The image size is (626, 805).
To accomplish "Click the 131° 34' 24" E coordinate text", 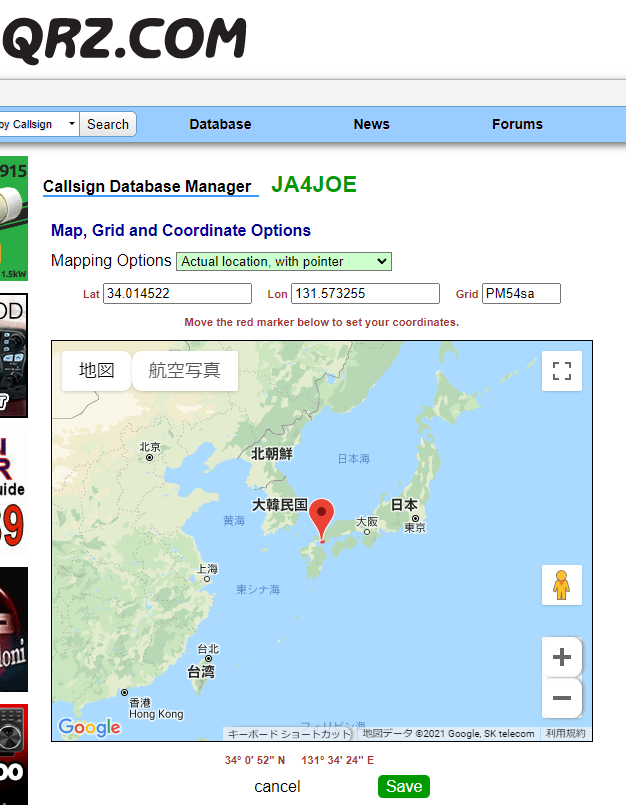I will tap(337, 760).
